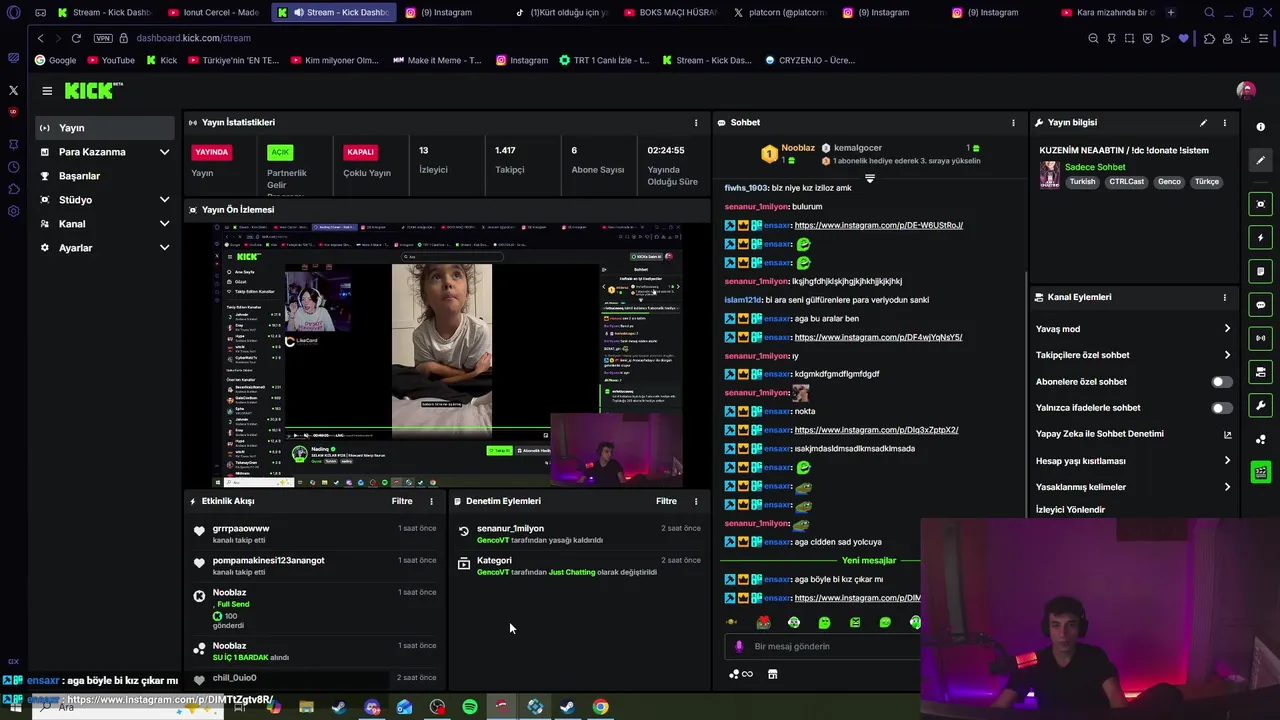Screen dimensions: 1280x720
Task: Click the stream preview video thumbnail
Action: click(x=447, y=354)
